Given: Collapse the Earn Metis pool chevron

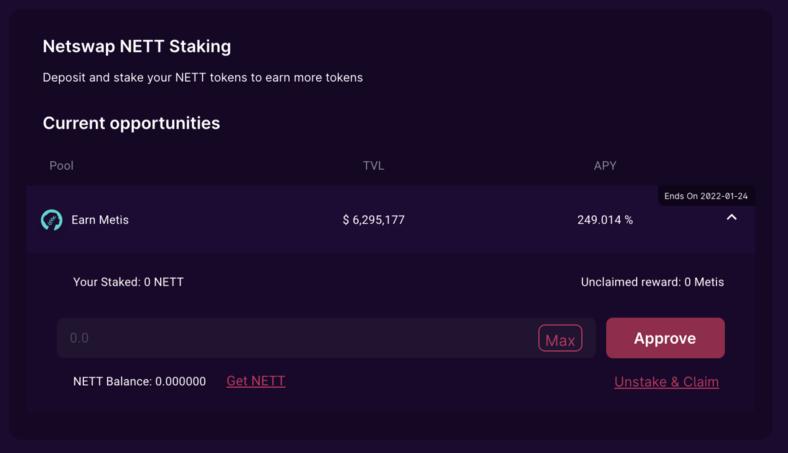Looking at the screenshot, I should (x=731, y=217).
